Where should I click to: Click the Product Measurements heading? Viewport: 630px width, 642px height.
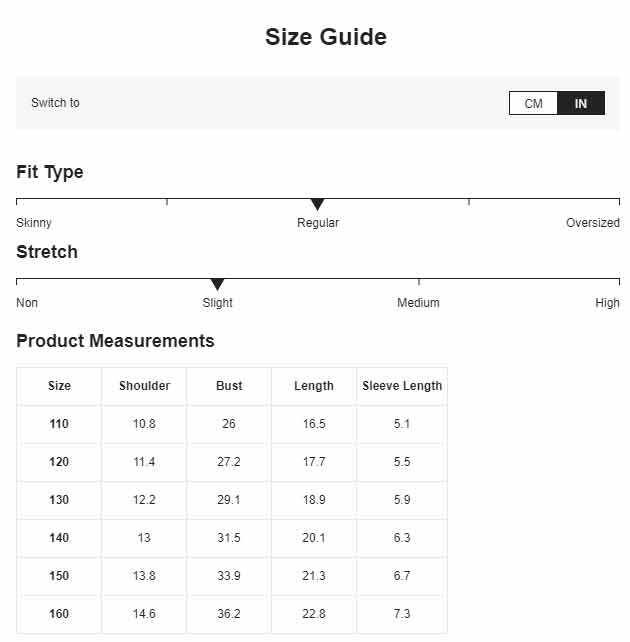pos(115,341)
